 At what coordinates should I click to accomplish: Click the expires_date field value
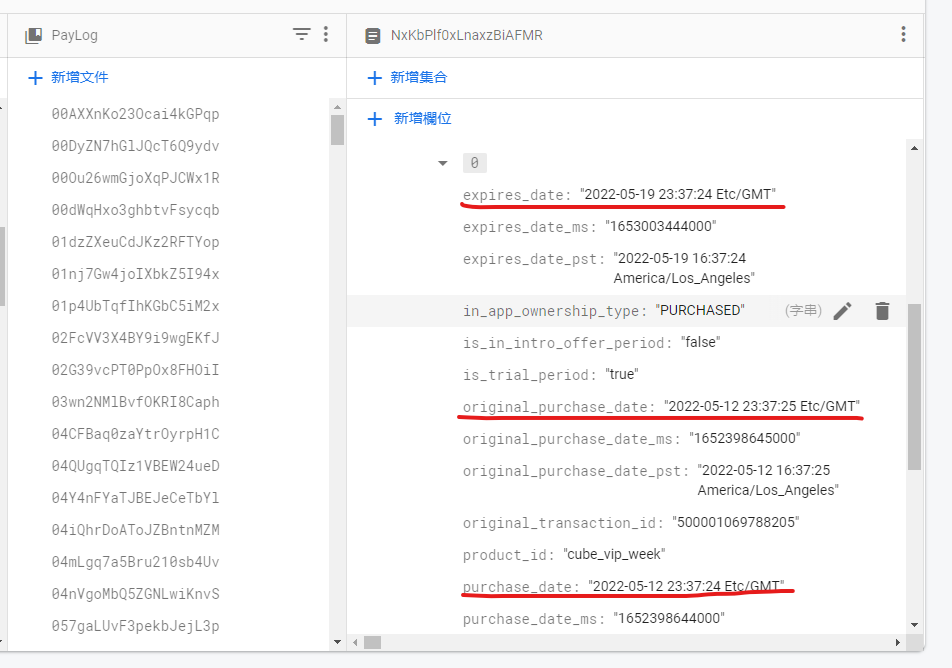[x=678, y=195]
